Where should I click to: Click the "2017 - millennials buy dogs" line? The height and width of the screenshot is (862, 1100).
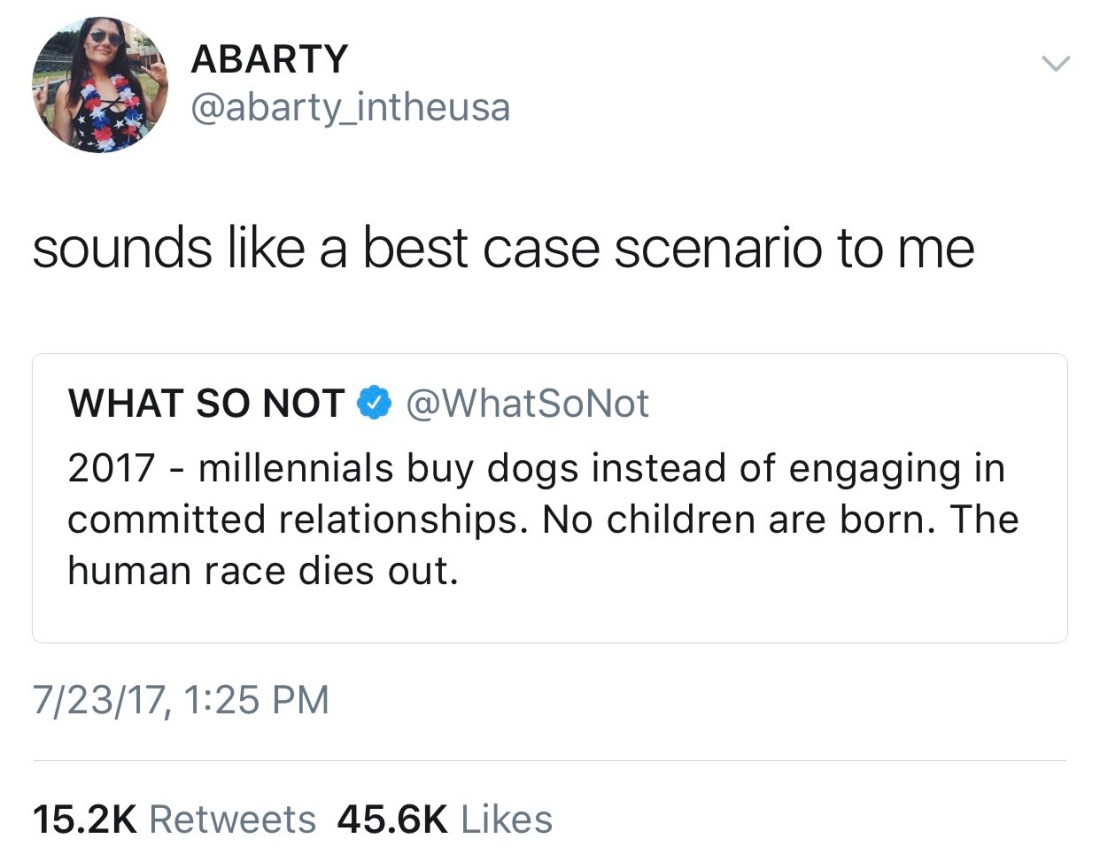click(535, 468)
